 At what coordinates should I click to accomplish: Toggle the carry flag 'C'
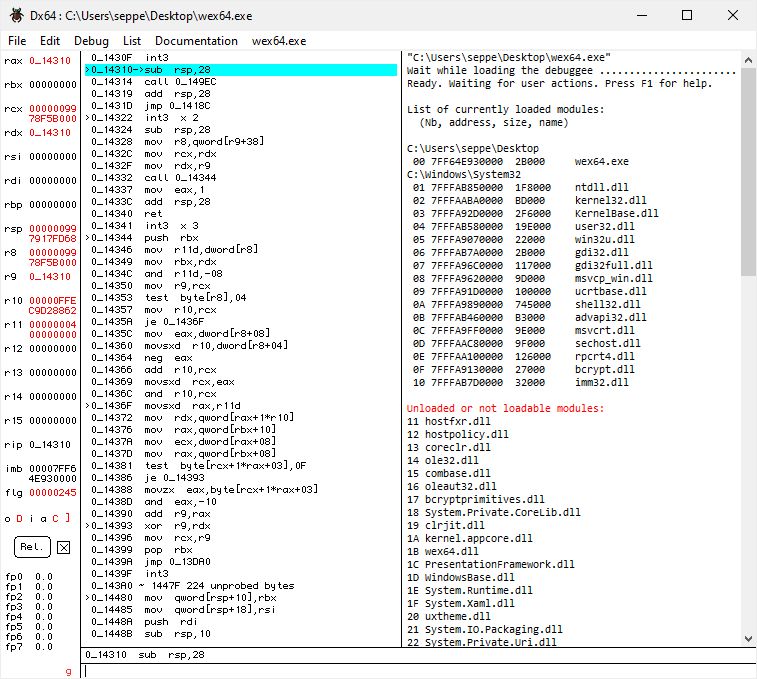coord(56,519)
